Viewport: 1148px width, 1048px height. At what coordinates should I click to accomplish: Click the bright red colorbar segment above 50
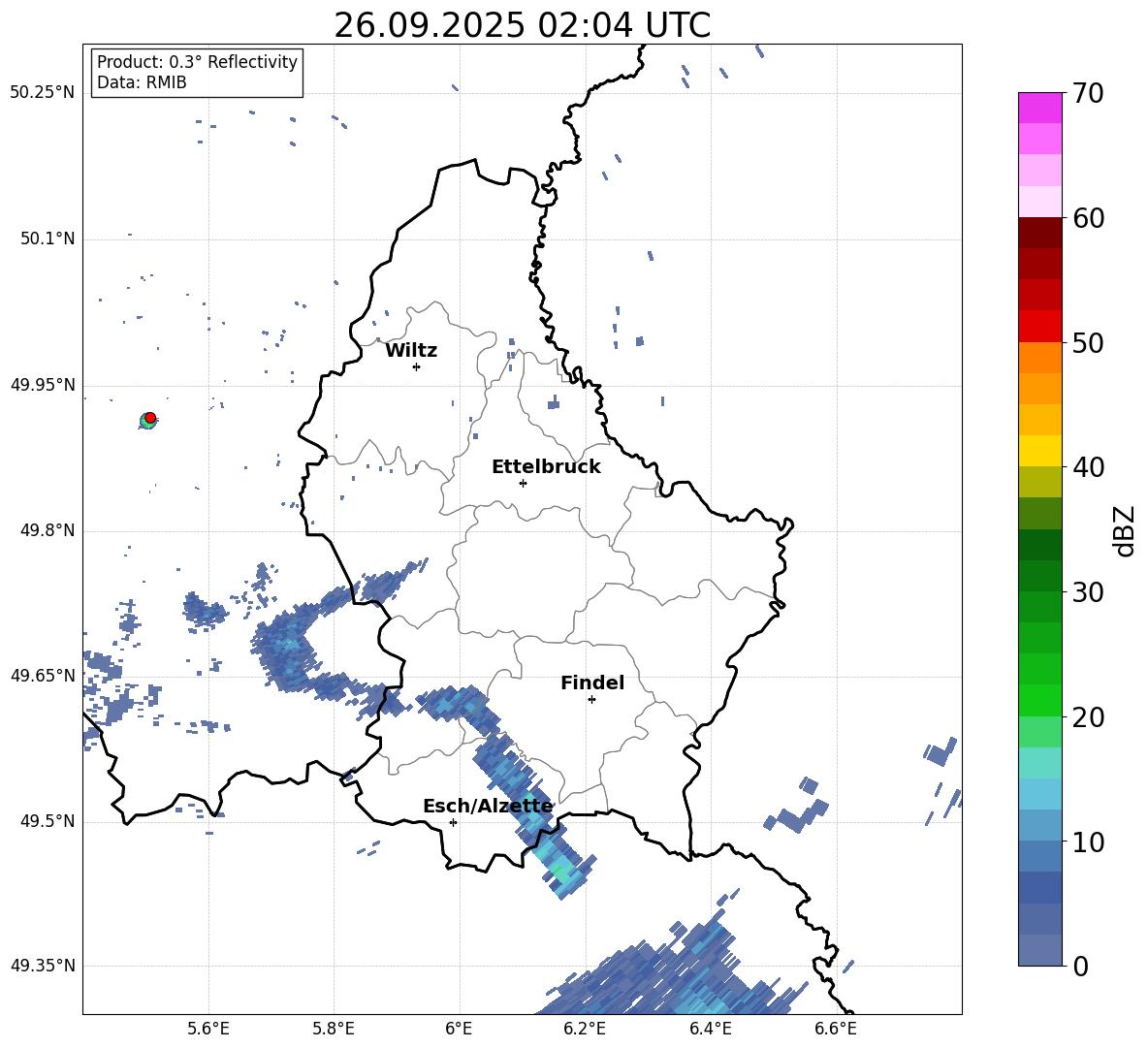coord(1039,327)
